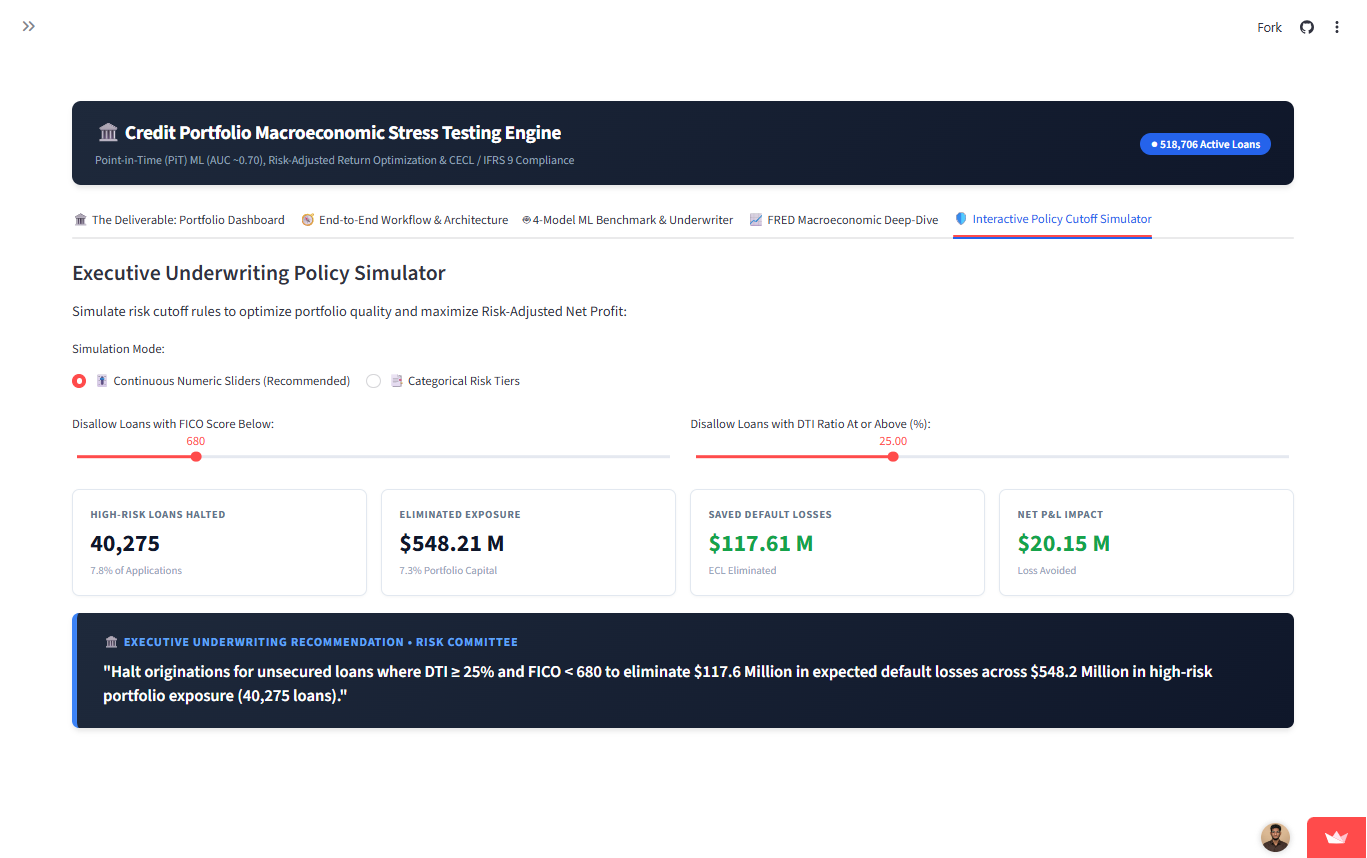Click the "7.8% of Applications" caption
Viewport: 1367px width, 858px height.
[x=136, y=570]
